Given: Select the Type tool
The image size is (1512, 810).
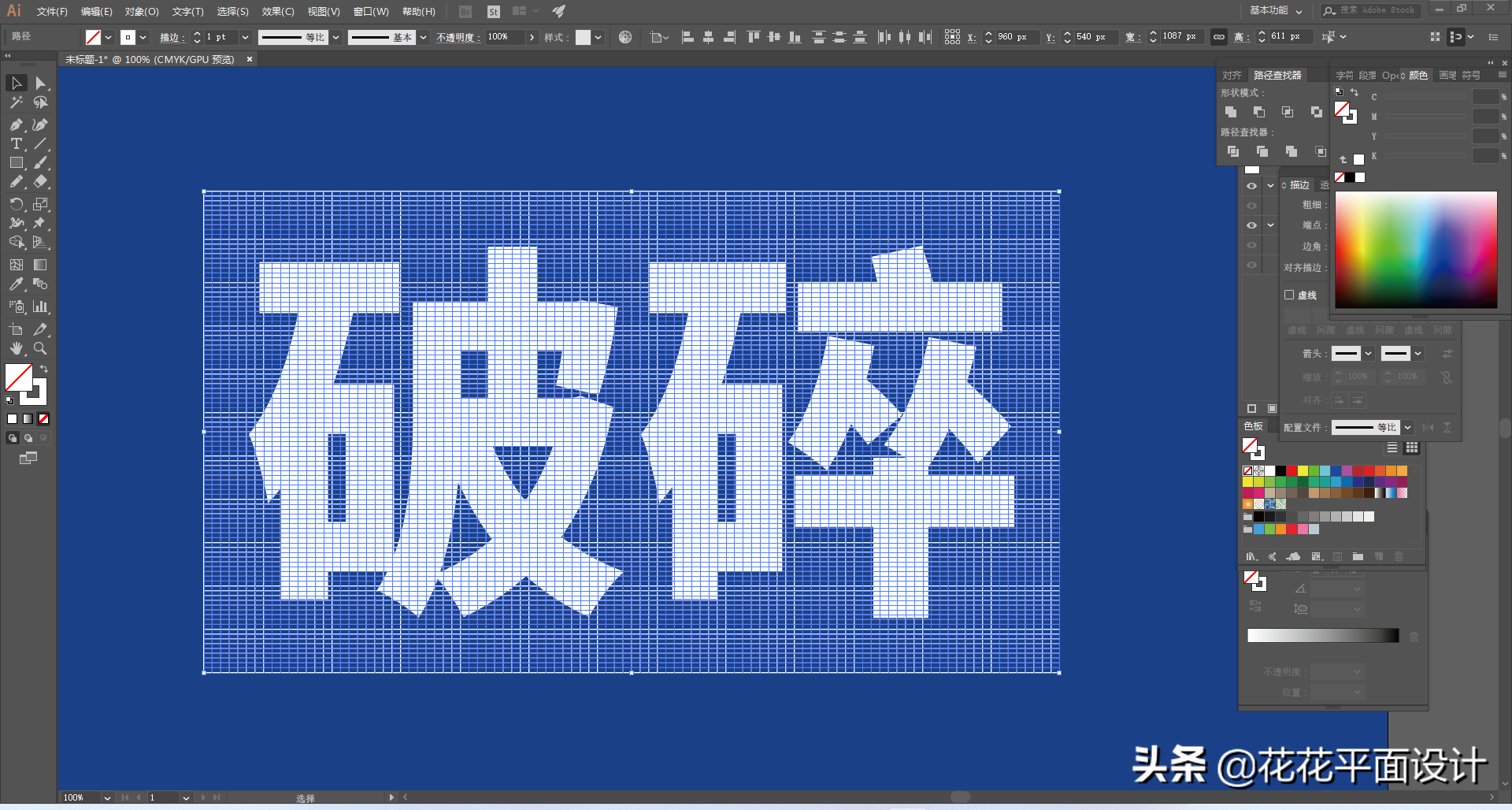Looking at the screenshot, I should tap(17, 143).
